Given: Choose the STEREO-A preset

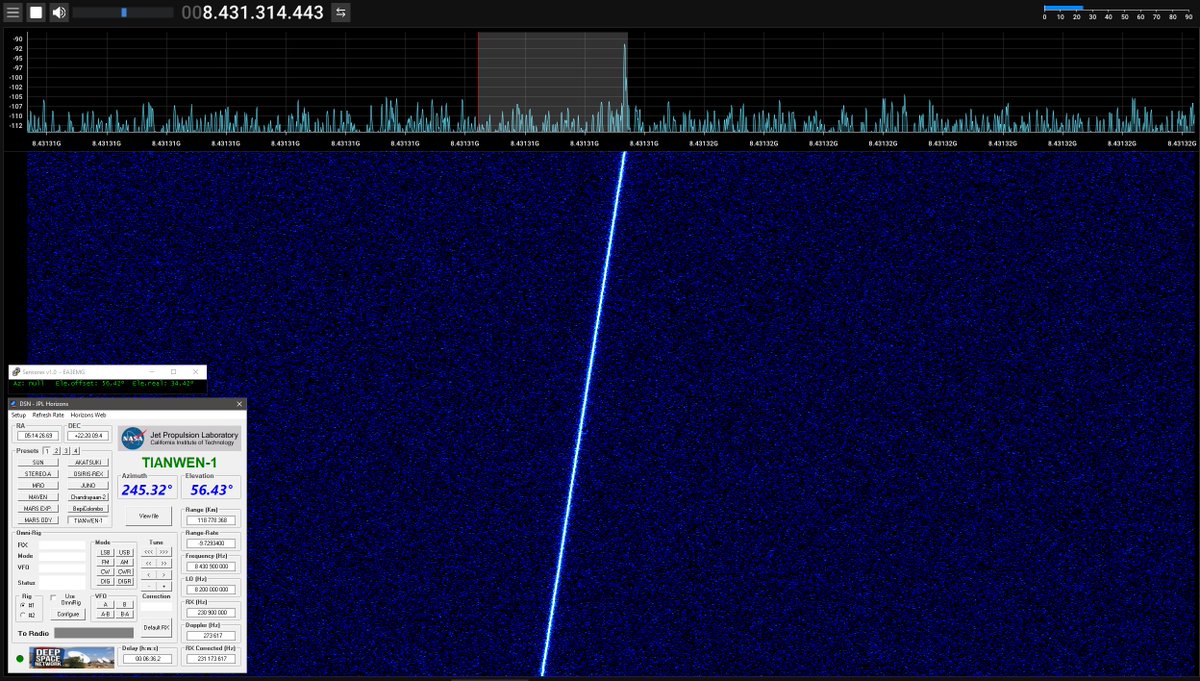Looking at the screenshot, I should tap(38, 474).
